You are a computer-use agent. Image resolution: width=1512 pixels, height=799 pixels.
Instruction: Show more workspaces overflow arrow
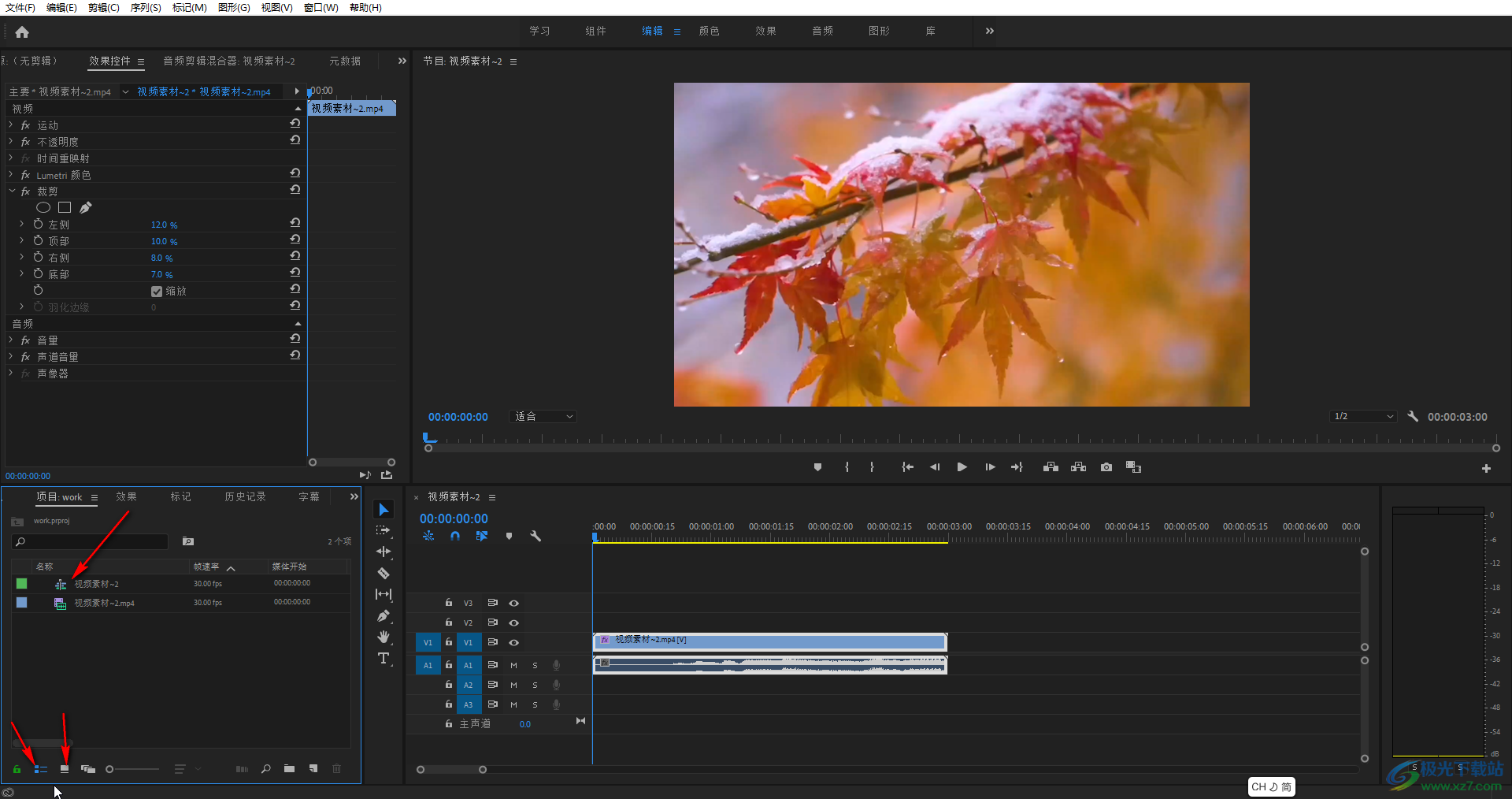click(989, 31)
